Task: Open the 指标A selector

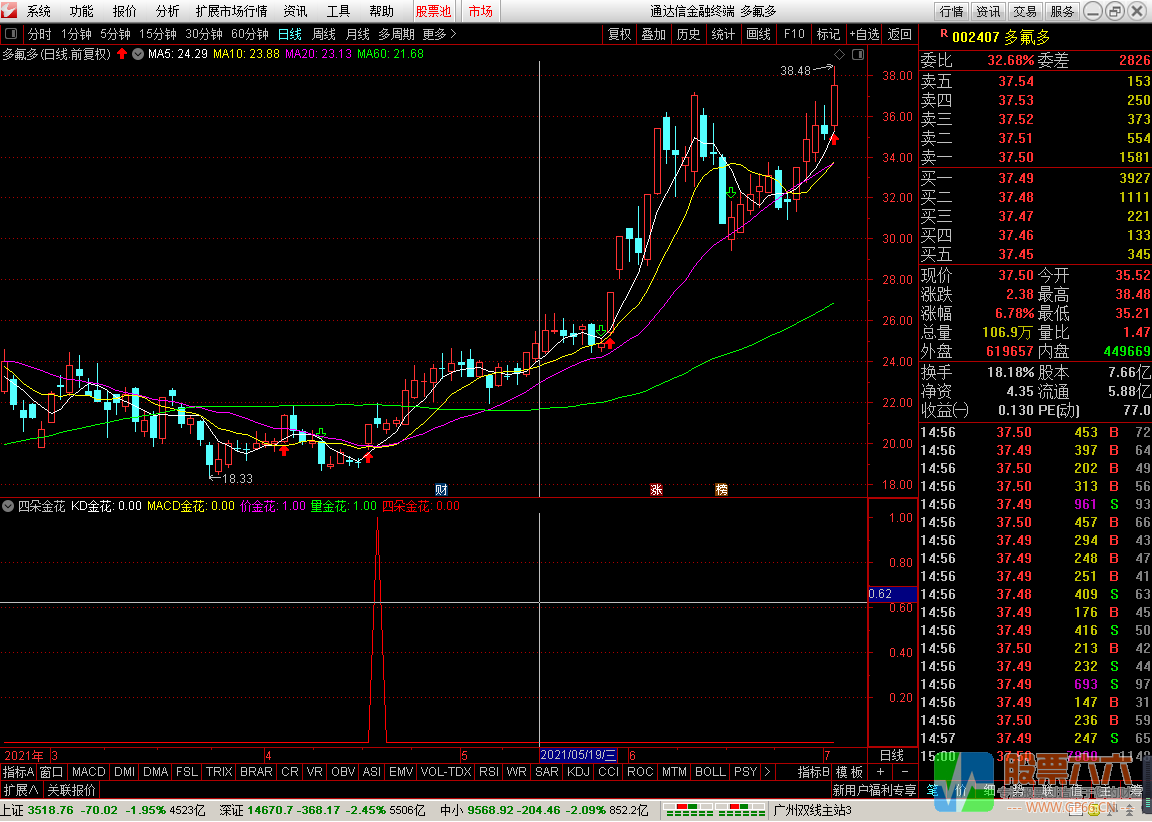Action: tap(18, 772)
